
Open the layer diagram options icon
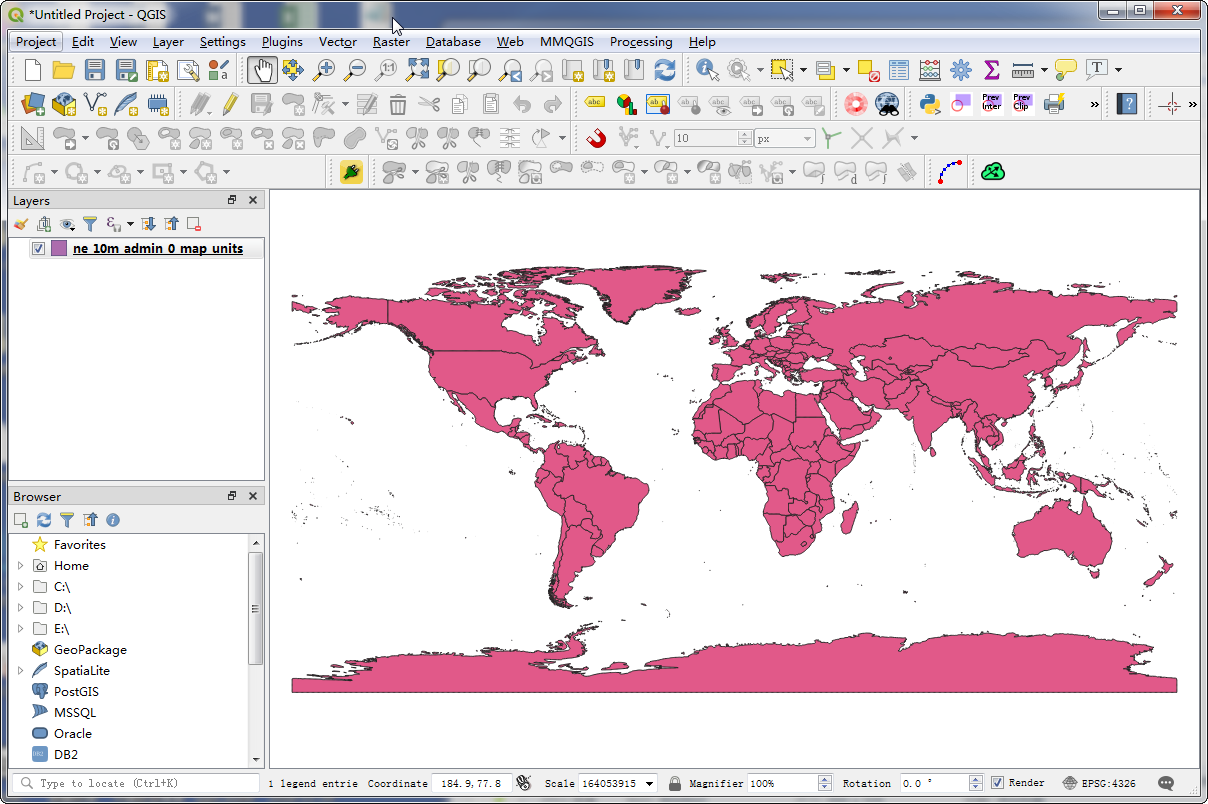click(626, 103)
